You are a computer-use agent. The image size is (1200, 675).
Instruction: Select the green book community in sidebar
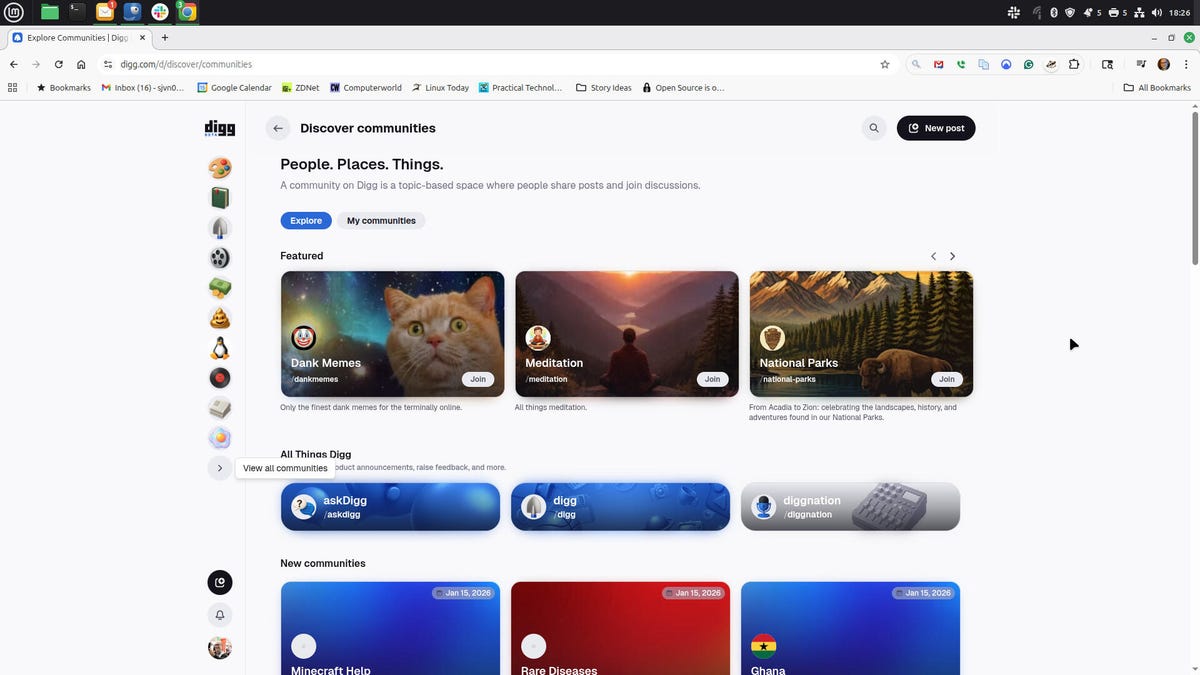pyautogui.click(x=219, y=197)
